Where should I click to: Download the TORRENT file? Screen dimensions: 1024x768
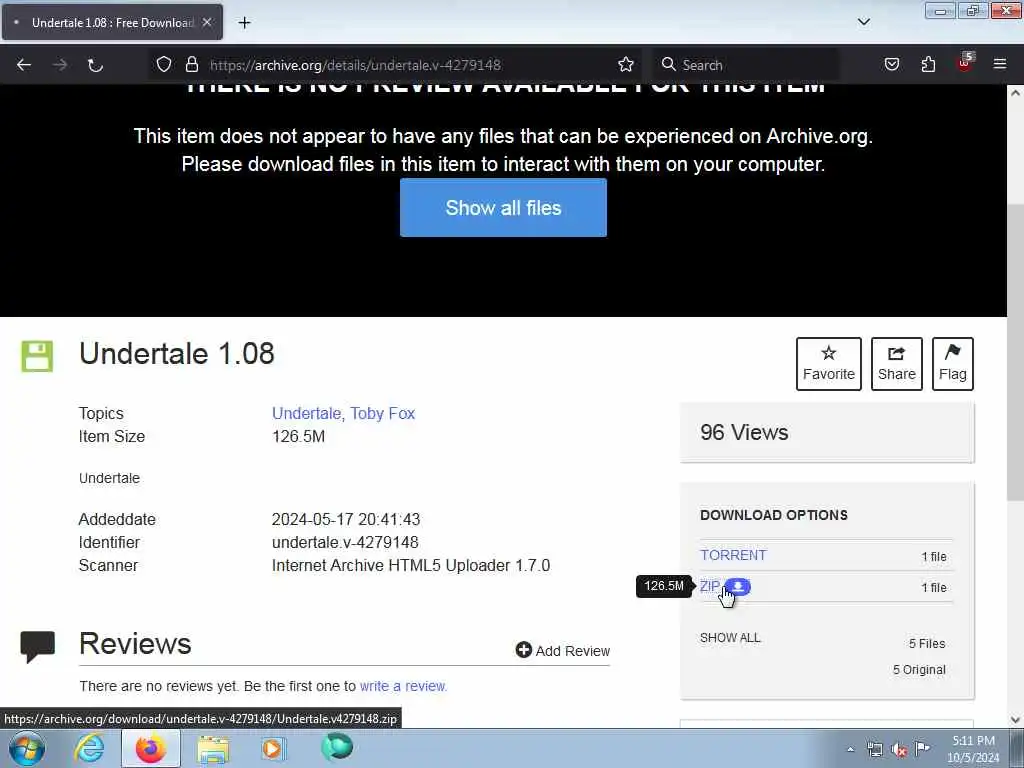(733, 555)
